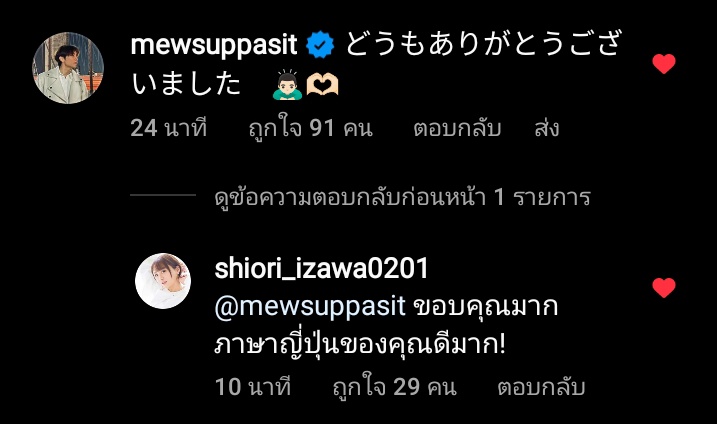Image resolution: width=717 pixels, height=424 pixels.
Task: Click the 24 นาที timestamp
Action: (x=169, y=128)
